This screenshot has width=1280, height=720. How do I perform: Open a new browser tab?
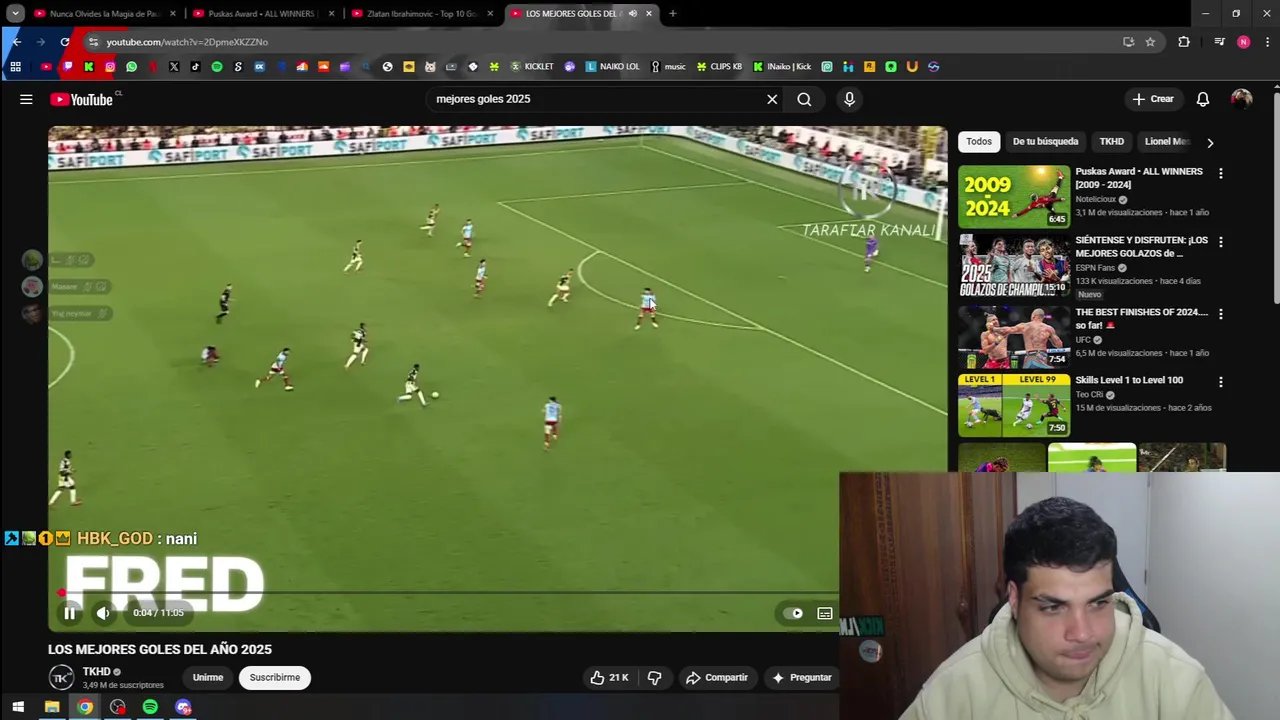pos(673,14)
